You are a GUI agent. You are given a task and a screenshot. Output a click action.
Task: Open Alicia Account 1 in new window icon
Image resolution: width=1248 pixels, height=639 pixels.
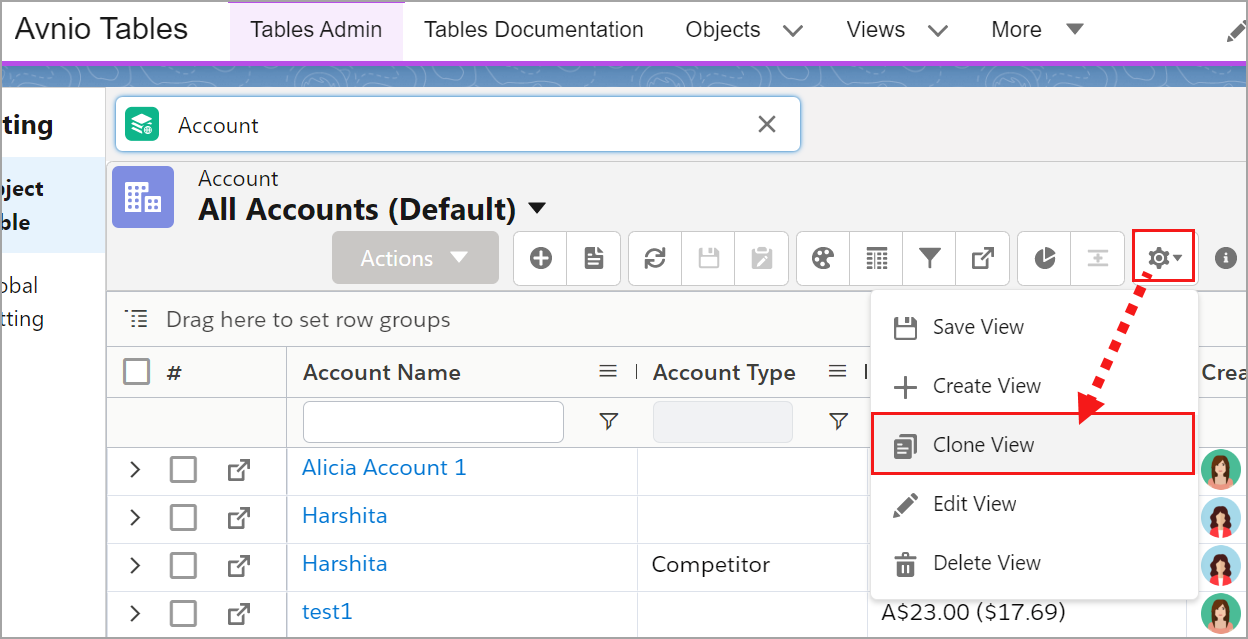click(x=238, y=470)
